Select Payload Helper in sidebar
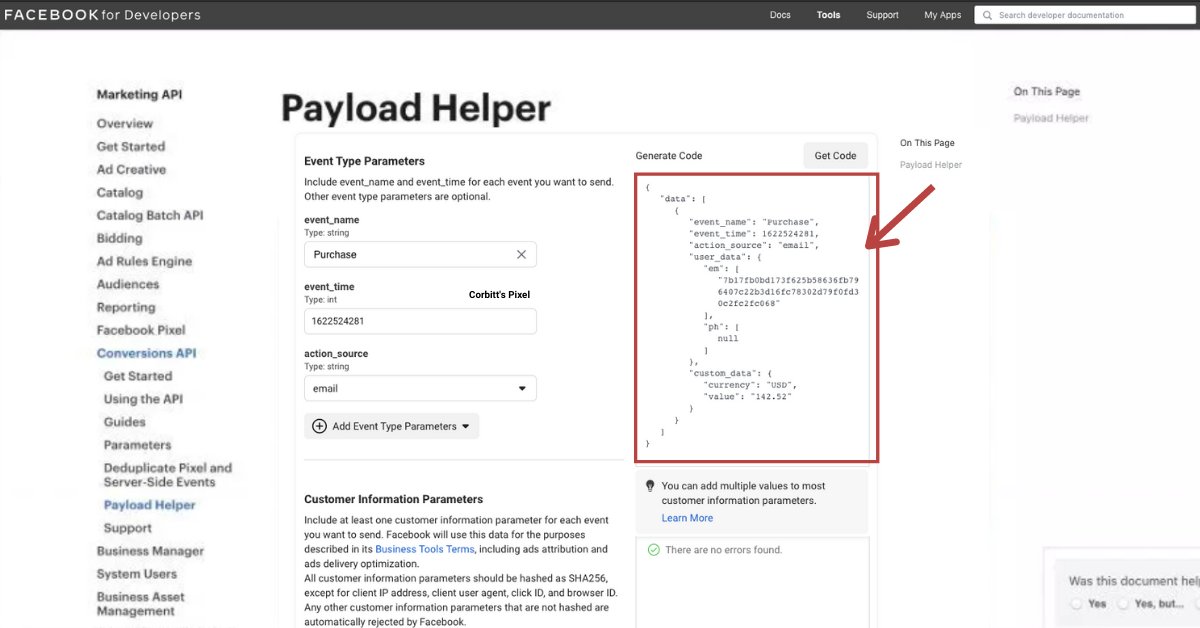 coord(149,506)
